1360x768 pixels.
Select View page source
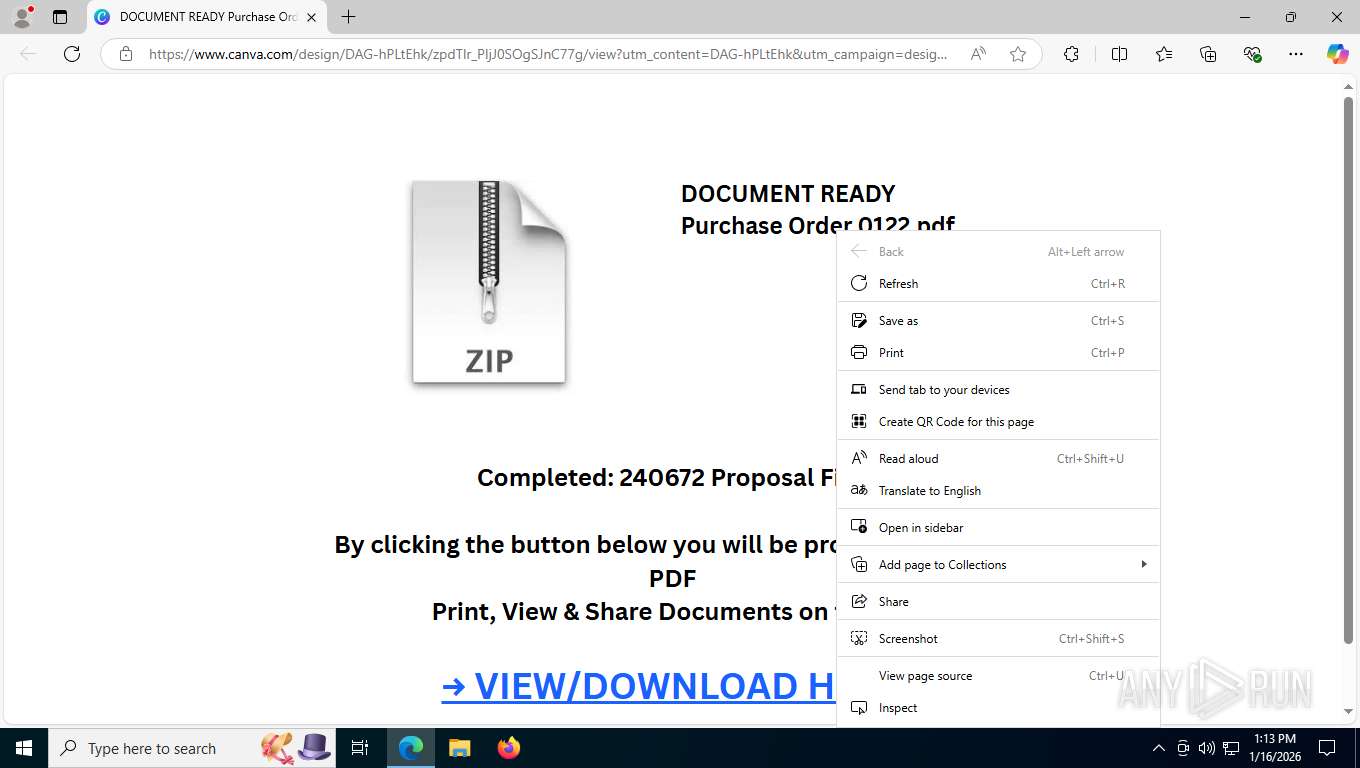(x=998, y=676)
